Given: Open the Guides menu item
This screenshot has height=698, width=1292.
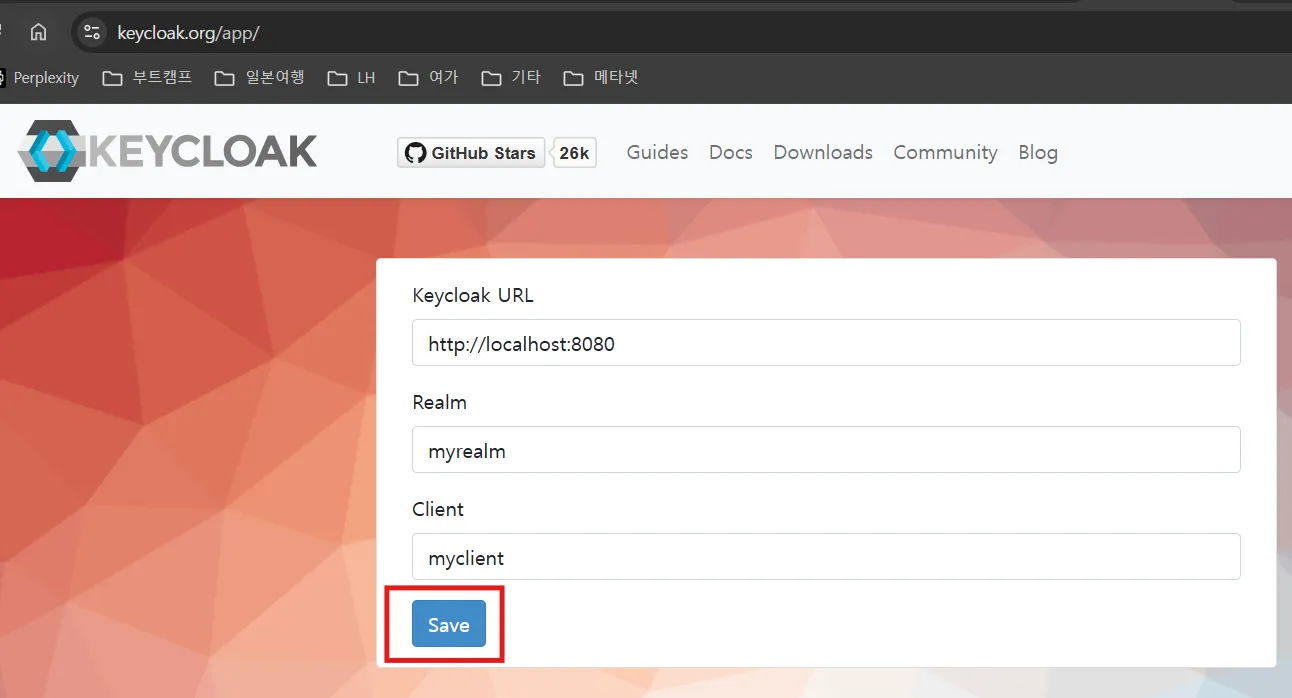Looking at the screenshot, I should (x=657, y=152).
